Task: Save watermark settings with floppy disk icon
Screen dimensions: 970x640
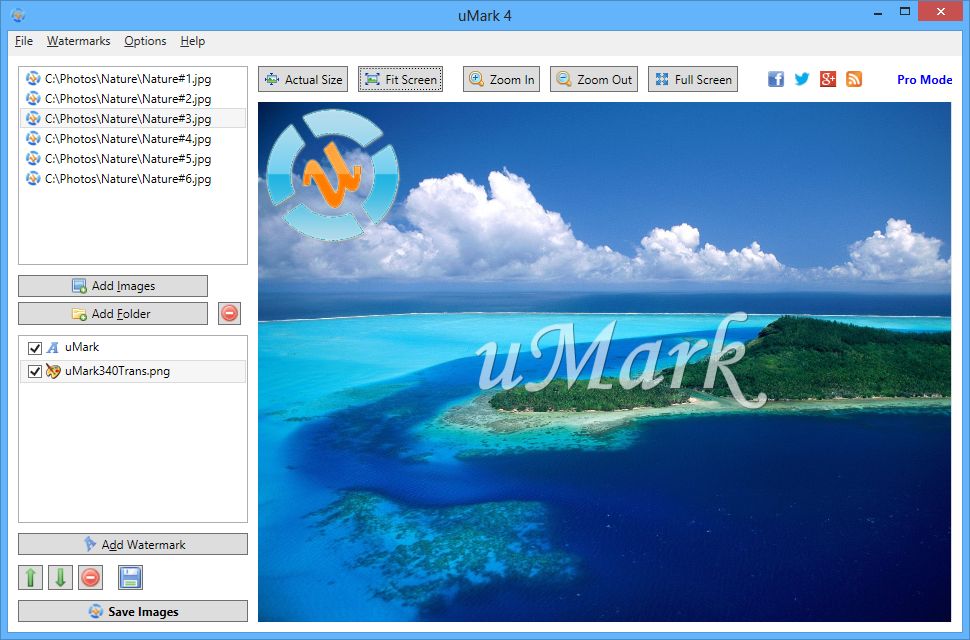Action: tap(131, 578)
